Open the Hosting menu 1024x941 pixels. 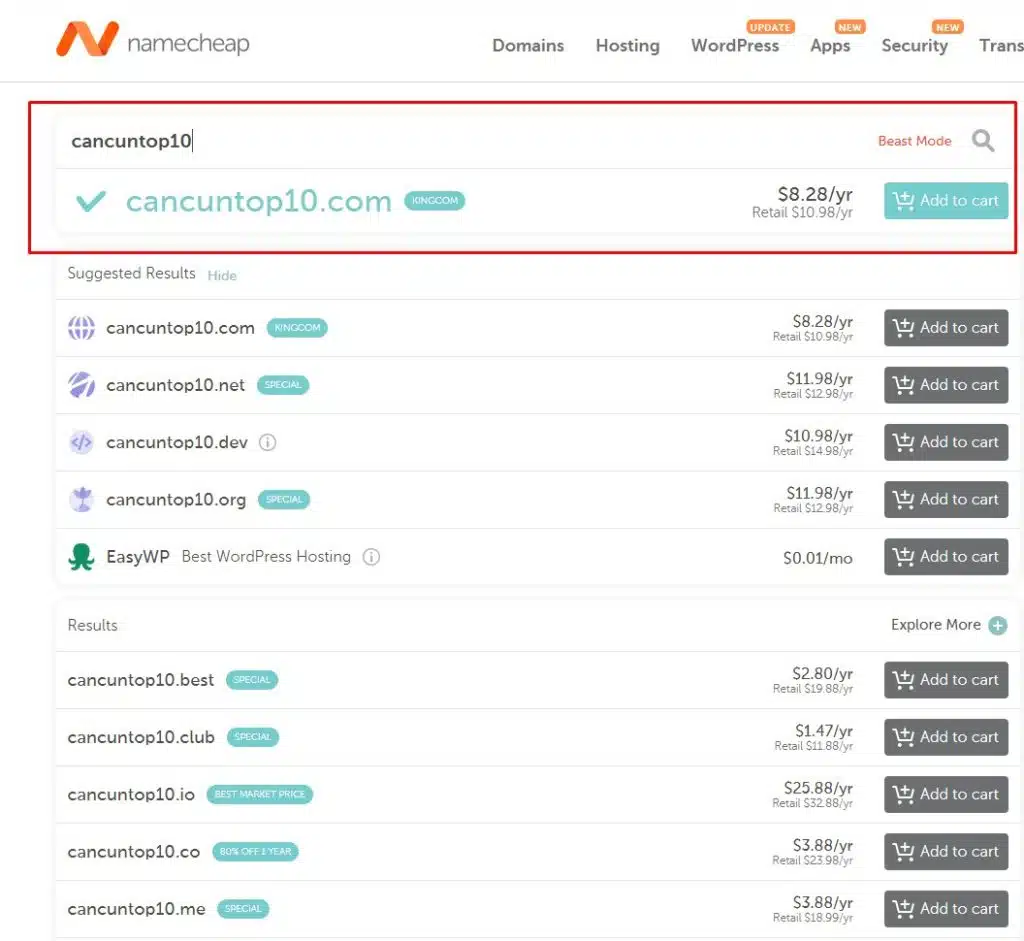point(628,46)
